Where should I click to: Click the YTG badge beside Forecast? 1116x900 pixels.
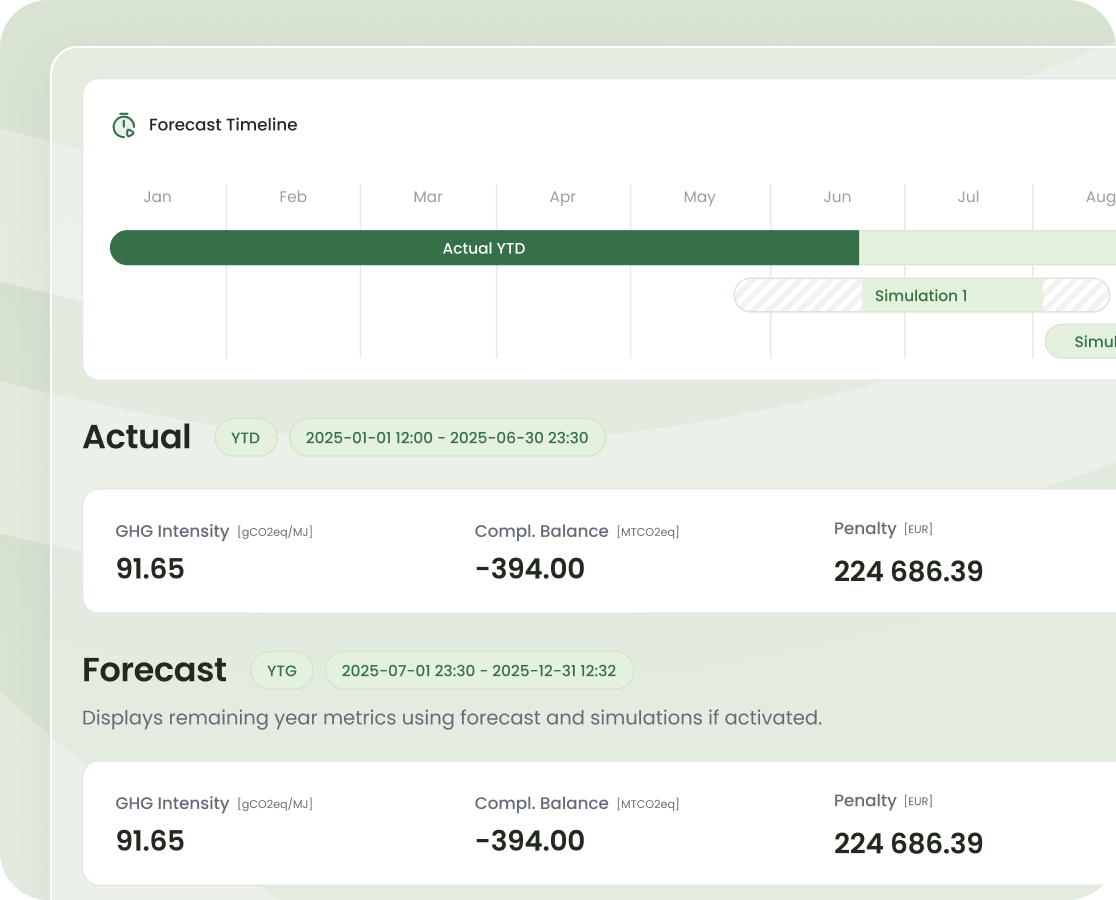(x=282, y=671)
